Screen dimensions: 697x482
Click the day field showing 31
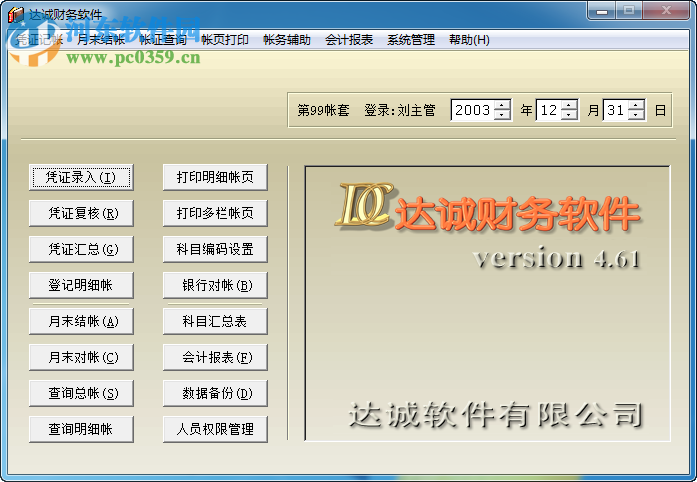(x=616, y=110)
